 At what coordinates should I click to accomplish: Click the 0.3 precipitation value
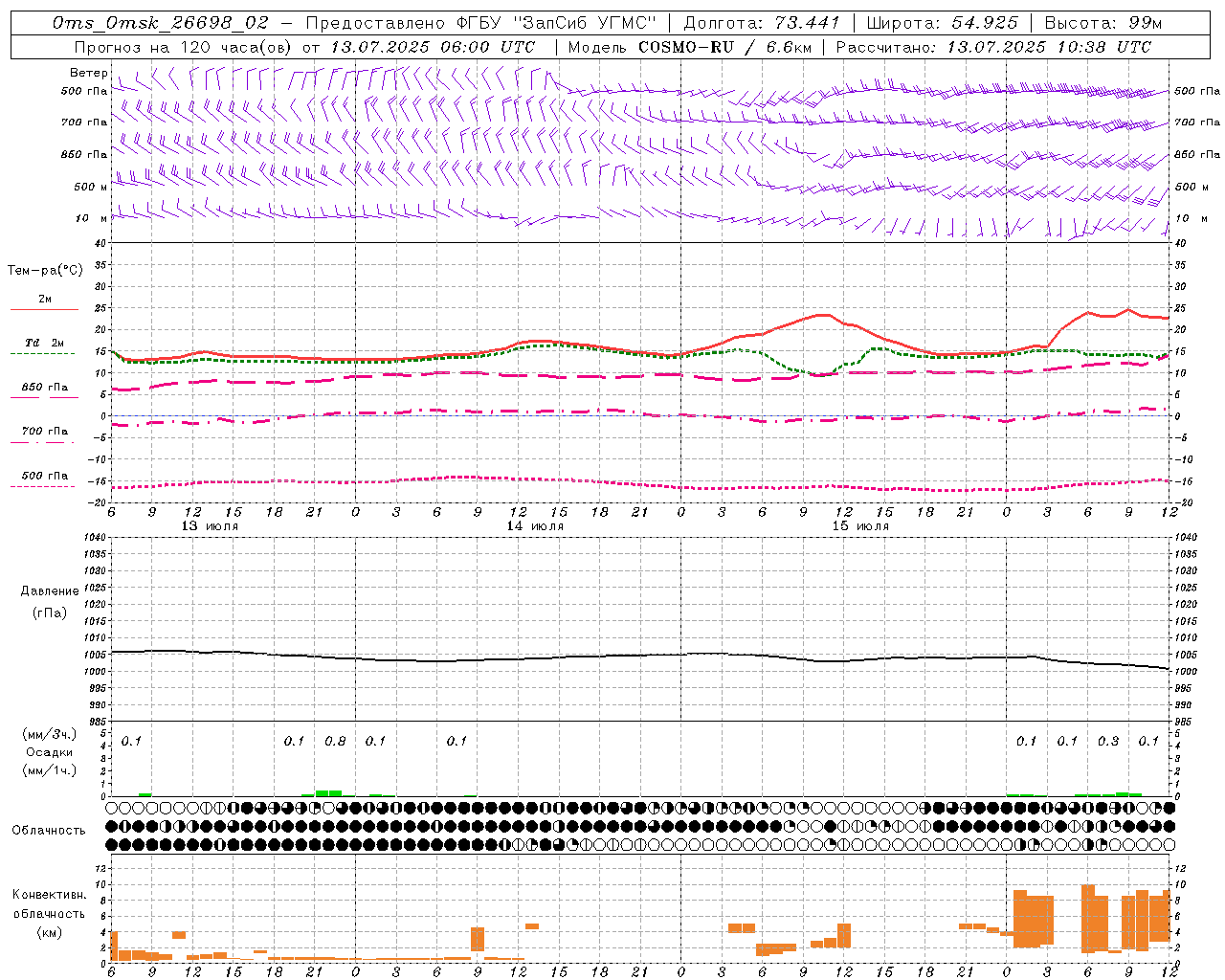(1108, 741)
